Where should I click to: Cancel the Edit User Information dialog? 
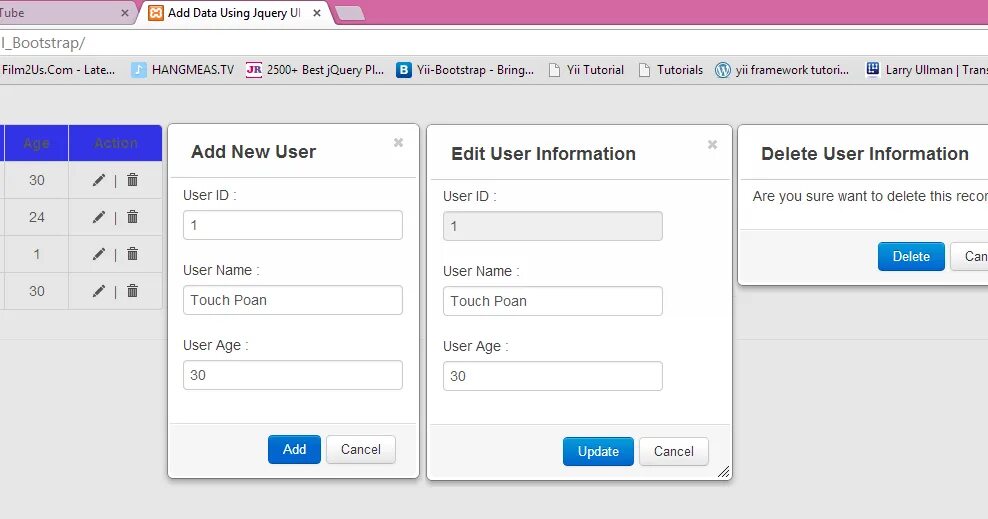674,452
